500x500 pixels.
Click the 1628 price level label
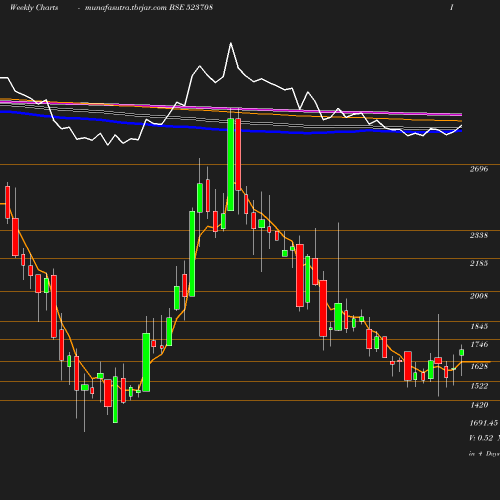[479, 366]
